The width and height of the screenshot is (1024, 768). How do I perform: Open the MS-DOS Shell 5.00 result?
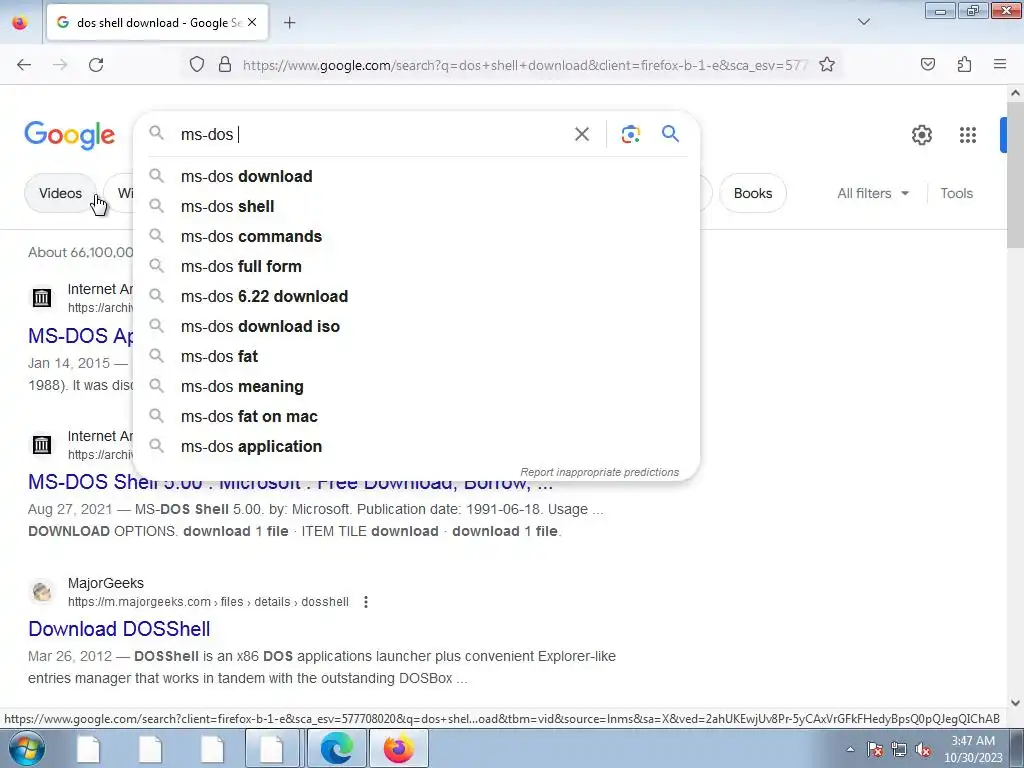click(291, 483)
